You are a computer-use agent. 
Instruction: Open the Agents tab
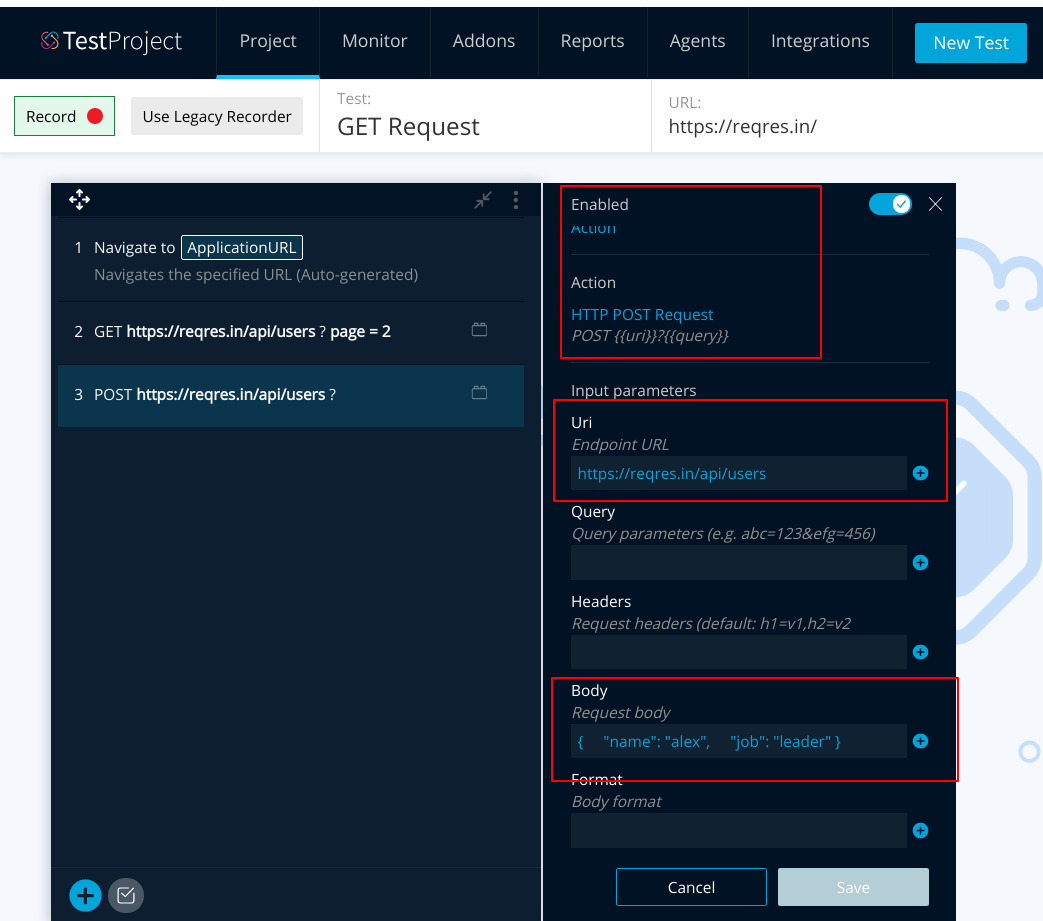[697, 41]
